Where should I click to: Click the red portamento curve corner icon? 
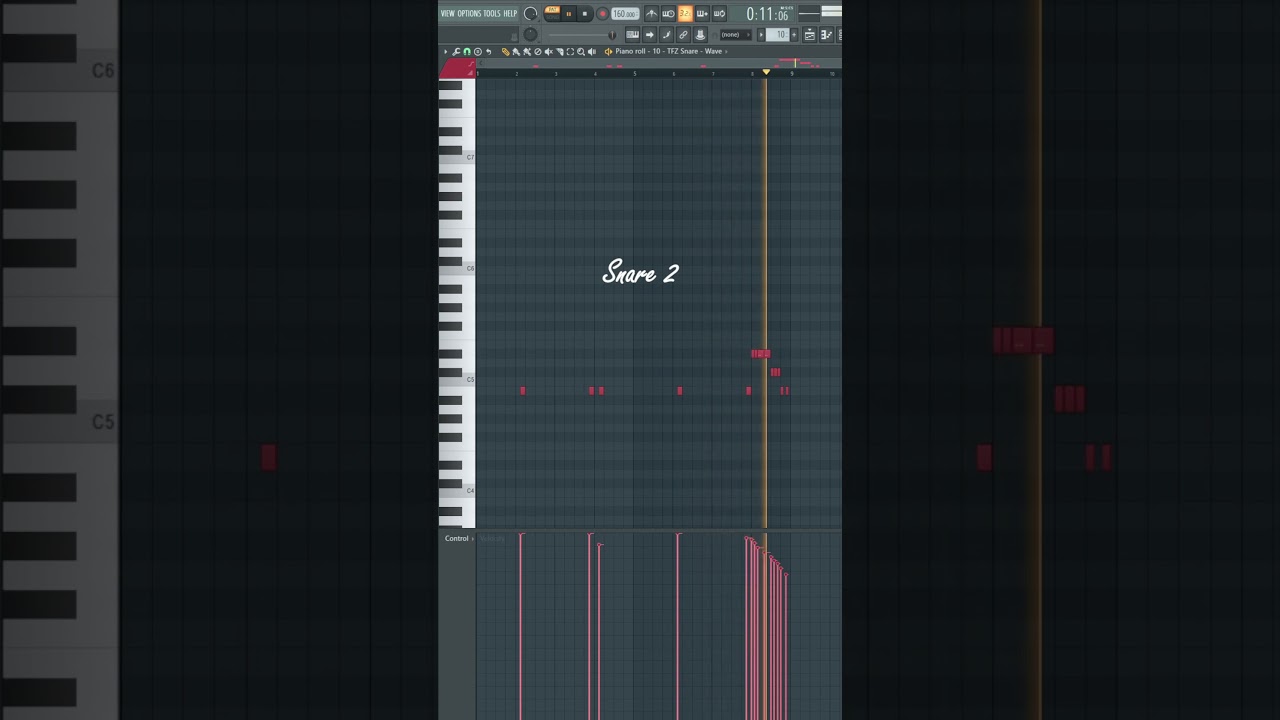[x=470, y=63]
